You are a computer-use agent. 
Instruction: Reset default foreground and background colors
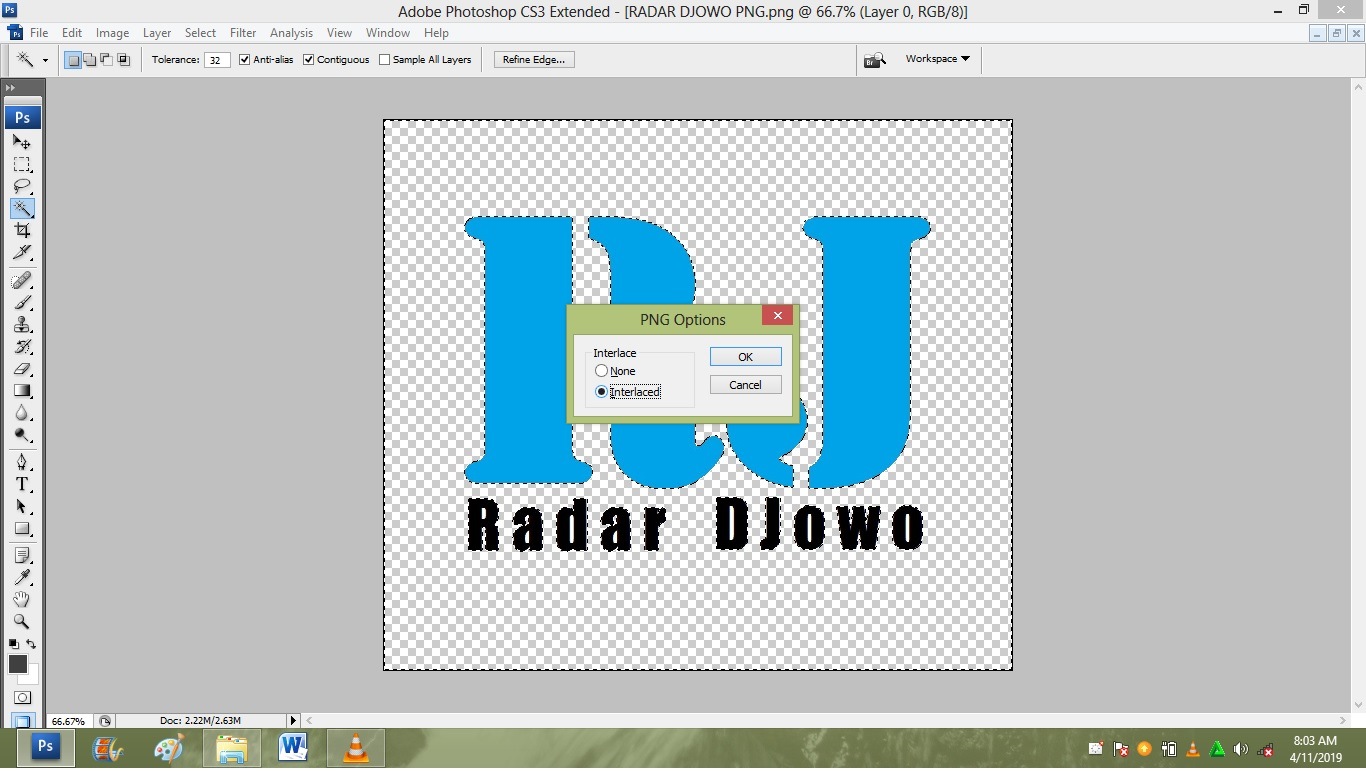click(13, 644)
